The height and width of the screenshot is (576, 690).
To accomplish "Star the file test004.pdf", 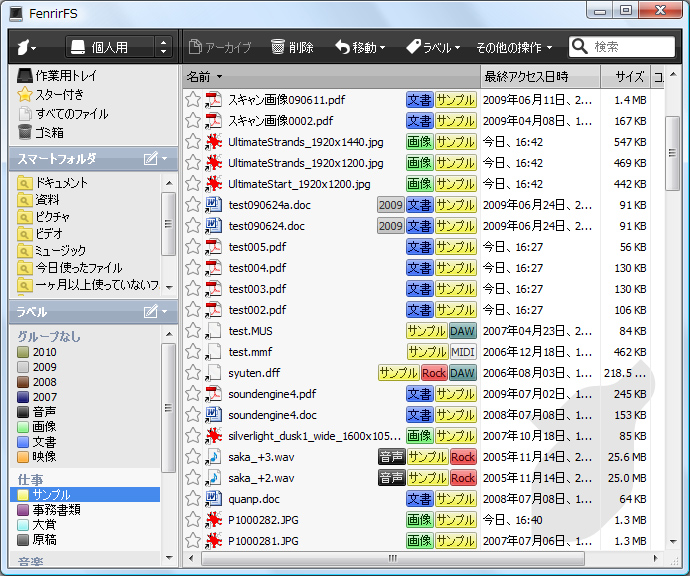I will (x=193, y=268).
